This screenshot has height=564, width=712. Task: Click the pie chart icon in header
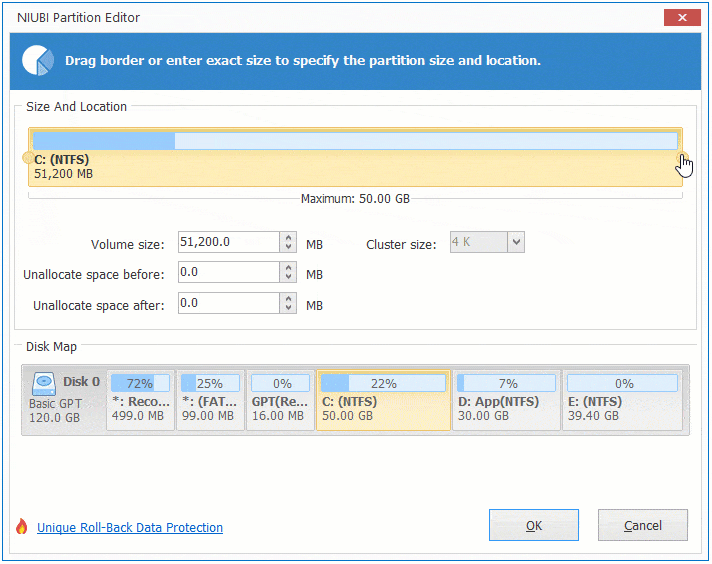point(39,61)
